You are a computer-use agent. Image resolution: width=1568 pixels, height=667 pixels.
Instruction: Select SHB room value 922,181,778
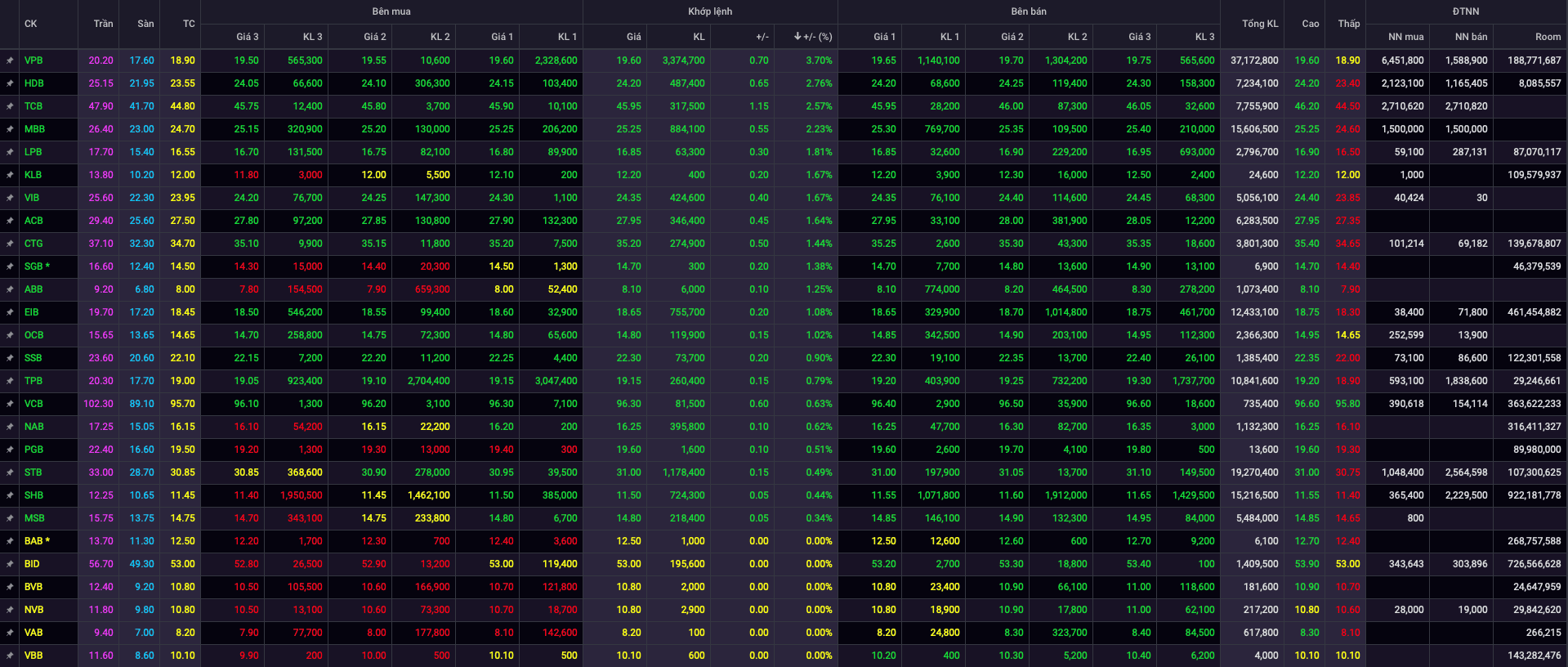coord(1534,495)
